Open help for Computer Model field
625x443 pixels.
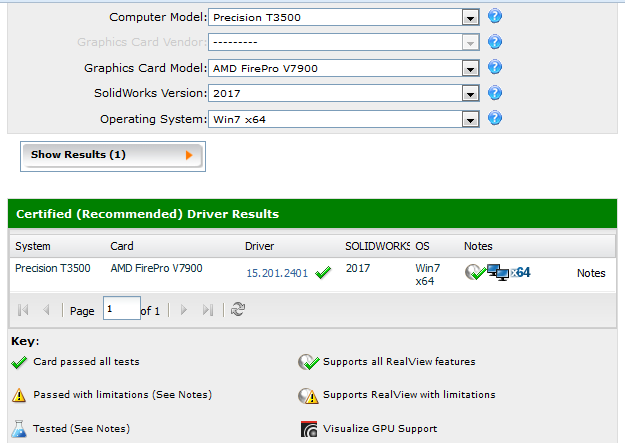495,16
